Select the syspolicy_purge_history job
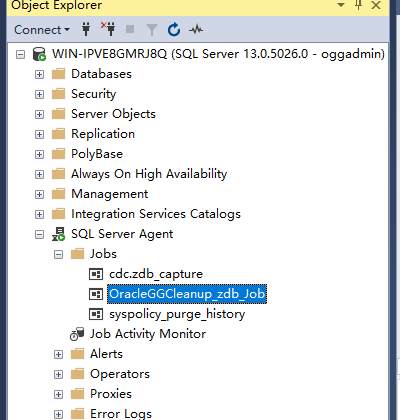 (177, 314)
